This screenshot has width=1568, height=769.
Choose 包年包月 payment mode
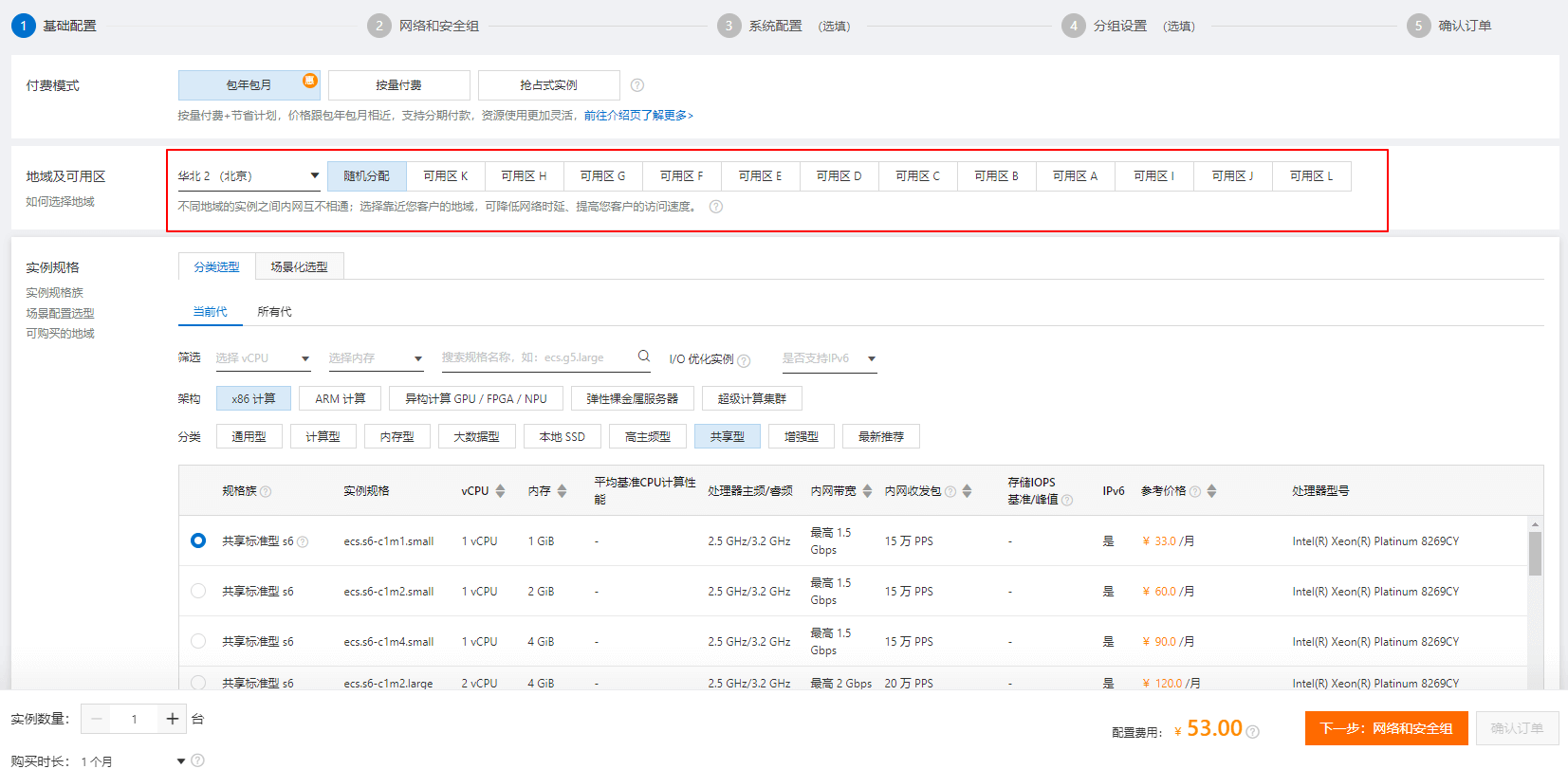pos(249,85)
